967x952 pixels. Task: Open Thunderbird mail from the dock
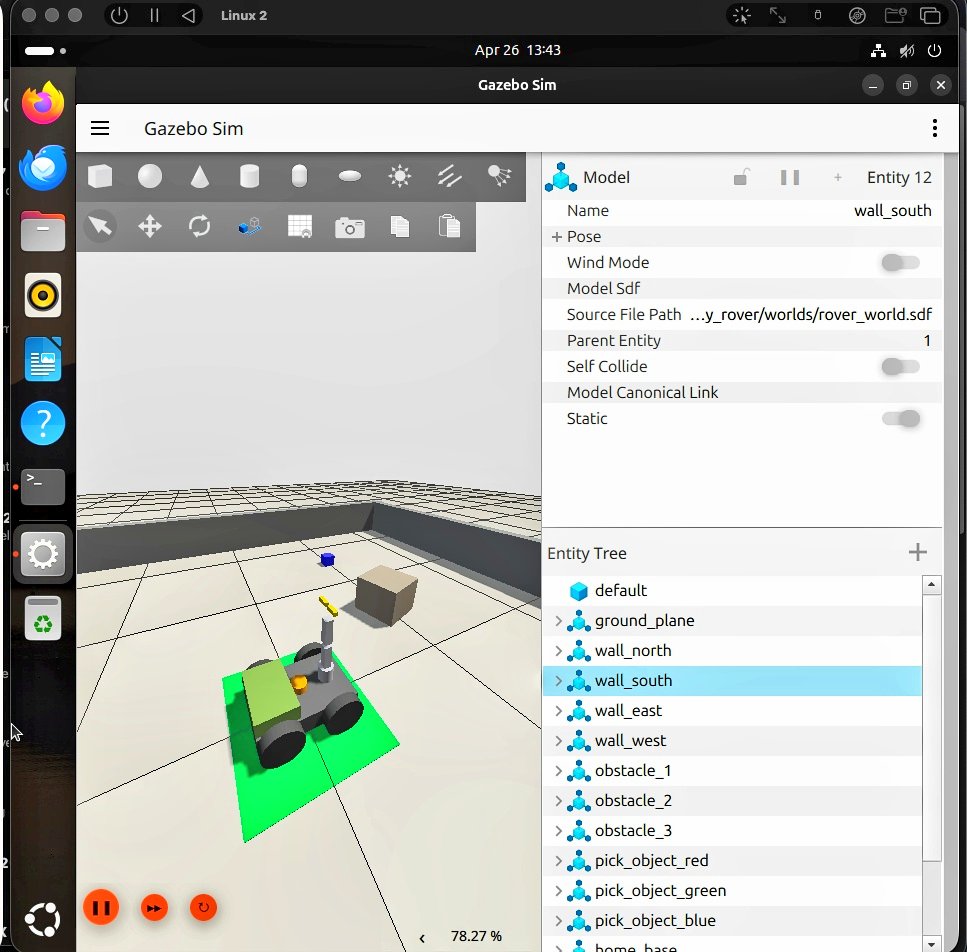(43, 168)
